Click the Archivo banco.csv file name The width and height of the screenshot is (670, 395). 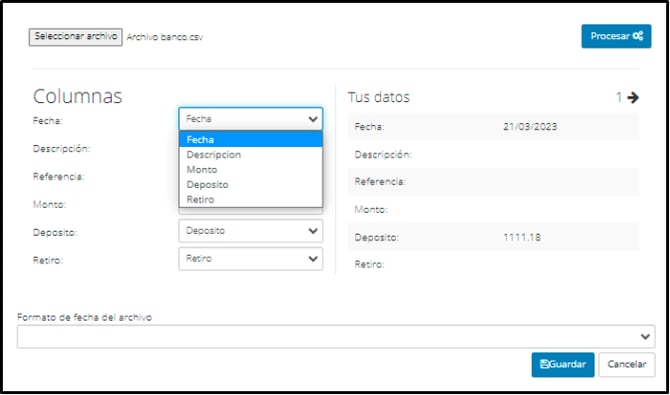pyautogui.click(x=165, y=37)
